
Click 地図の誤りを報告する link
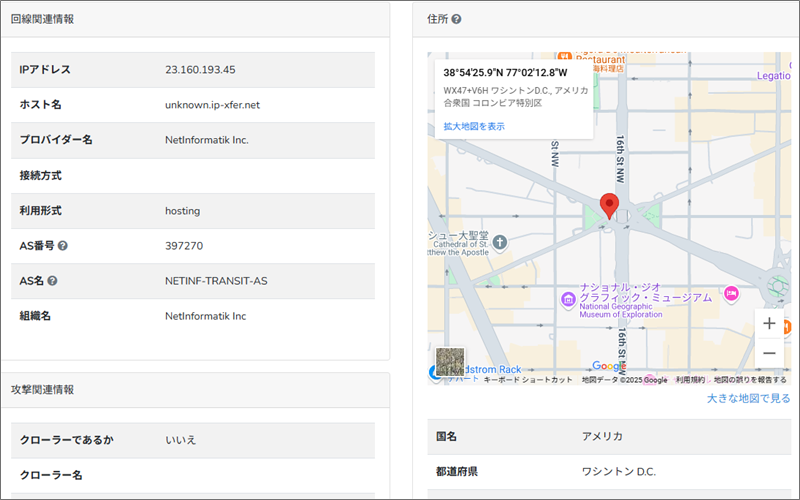[x=749, y=380]
